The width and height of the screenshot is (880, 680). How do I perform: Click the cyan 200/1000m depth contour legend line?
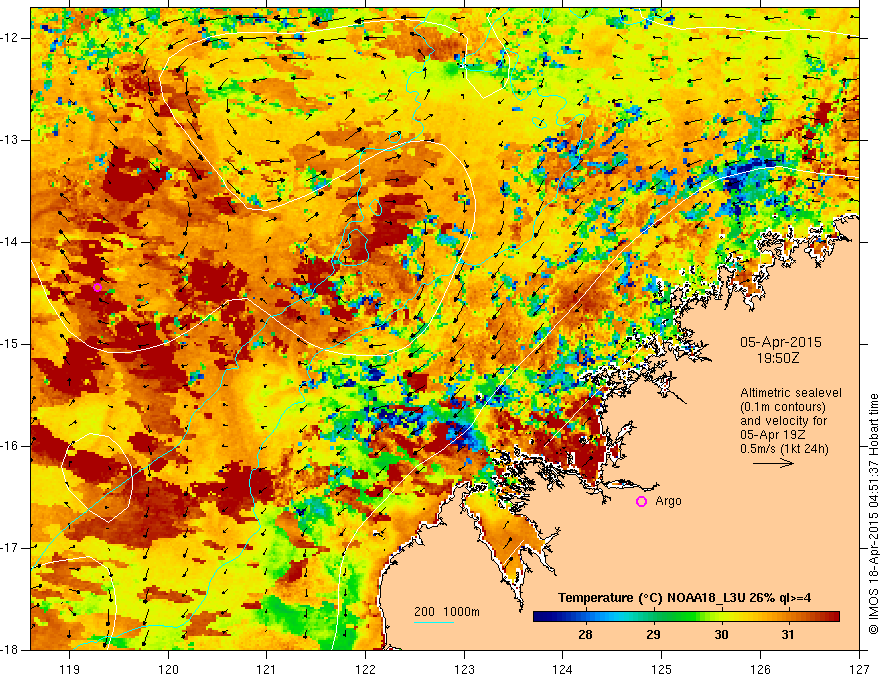tap(434, 622)
